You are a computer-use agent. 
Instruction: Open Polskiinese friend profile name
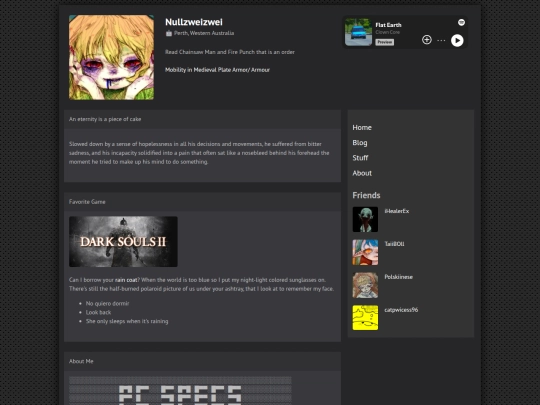tap(398, 277)
